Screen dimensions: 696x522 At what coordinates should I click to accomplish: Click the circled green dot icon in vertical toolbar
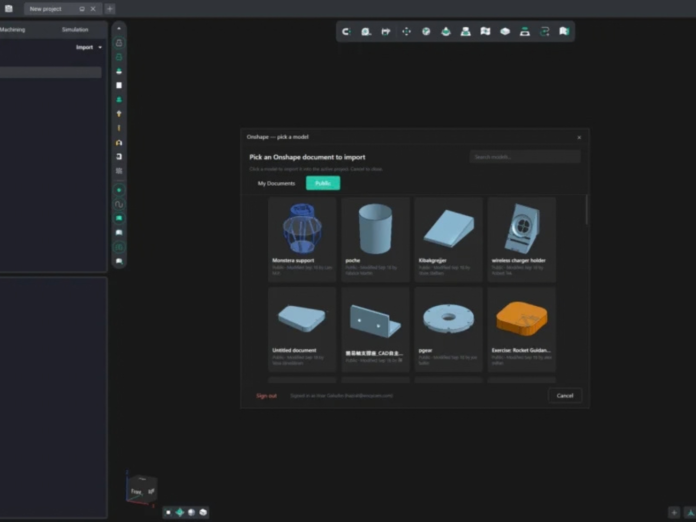click(x=119, y=190)
